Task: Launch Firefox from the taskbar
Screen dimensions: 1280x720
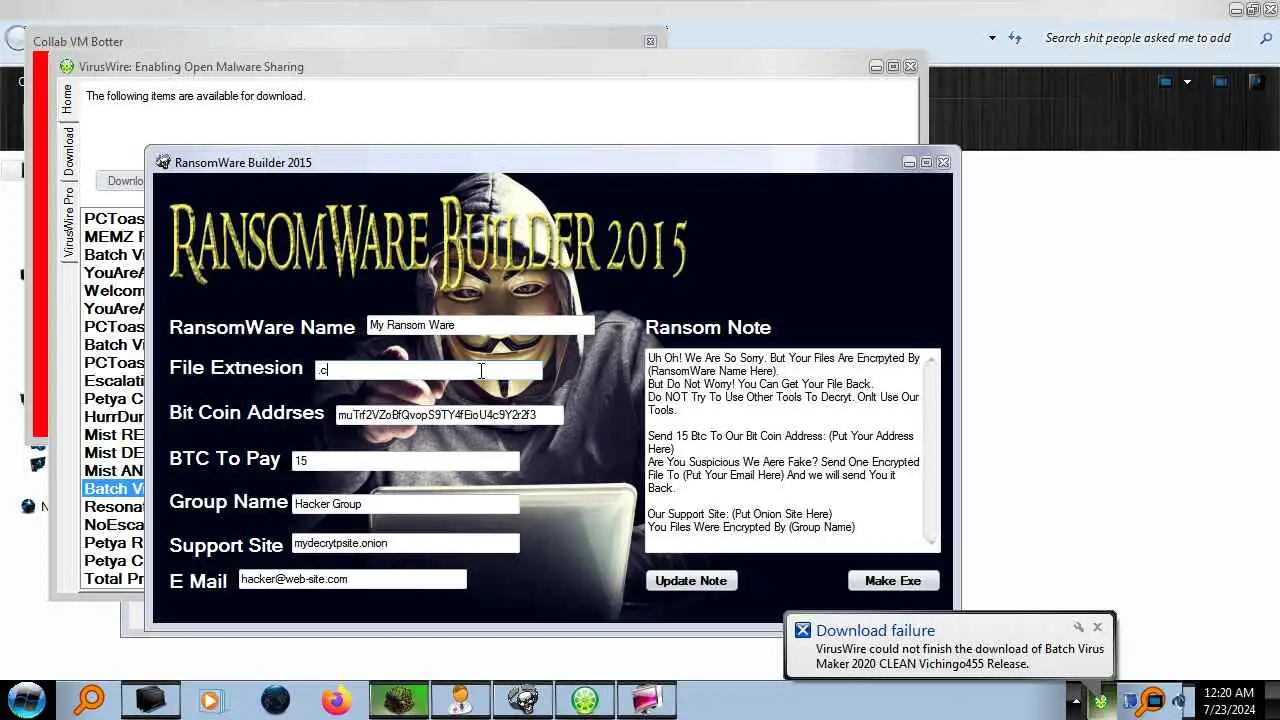Action: point(337,700)
